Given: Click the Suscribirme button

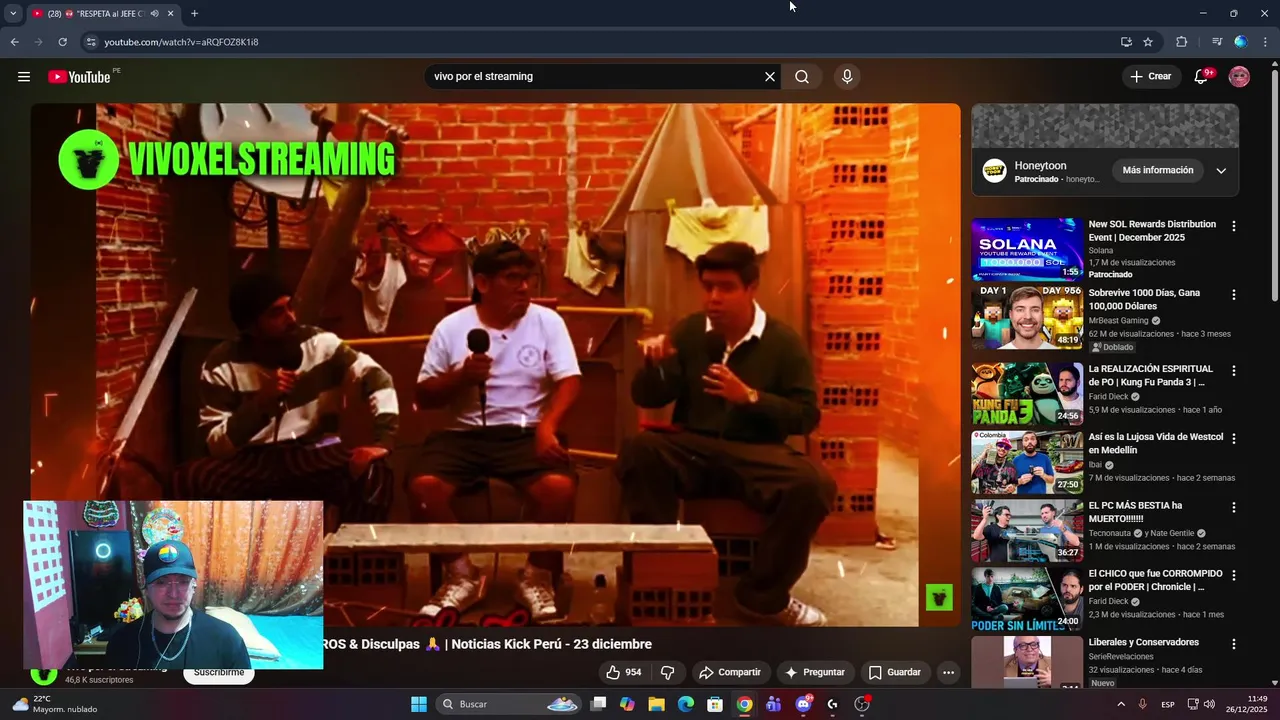Looking at the screenshot, I should [x=218, y=673].
